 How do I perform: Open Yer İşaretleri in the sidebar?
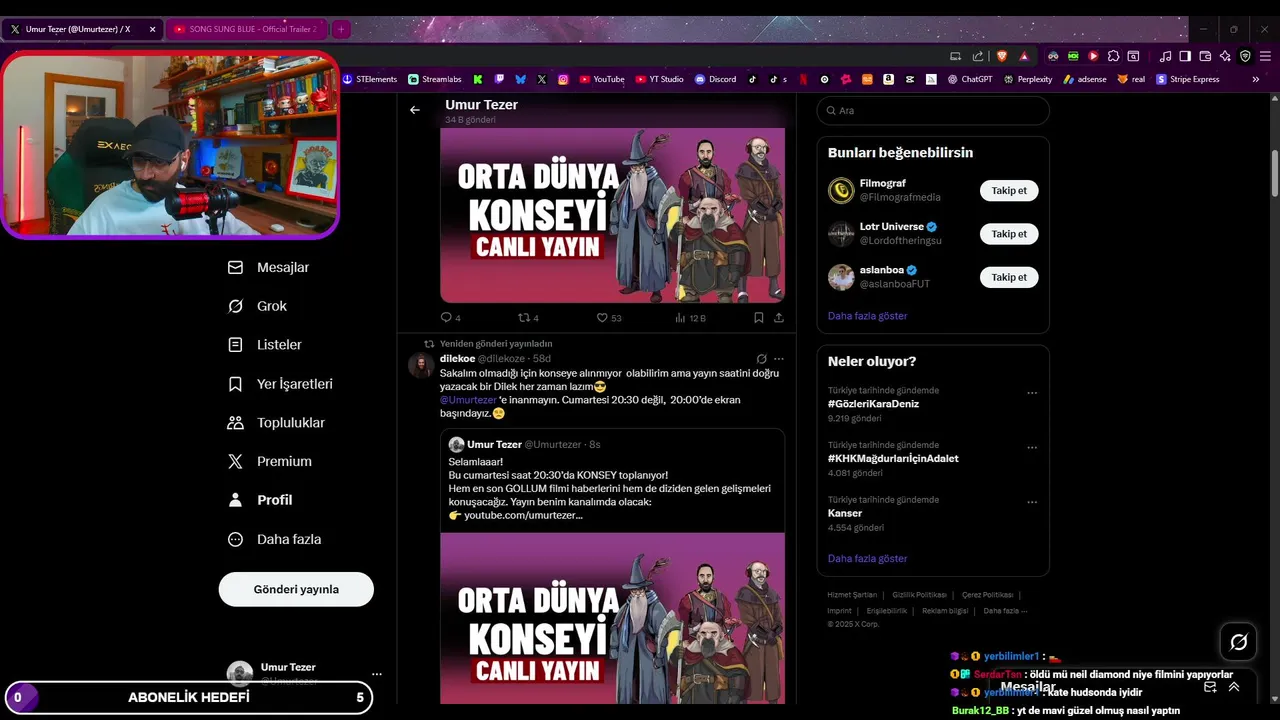point(281,384)
